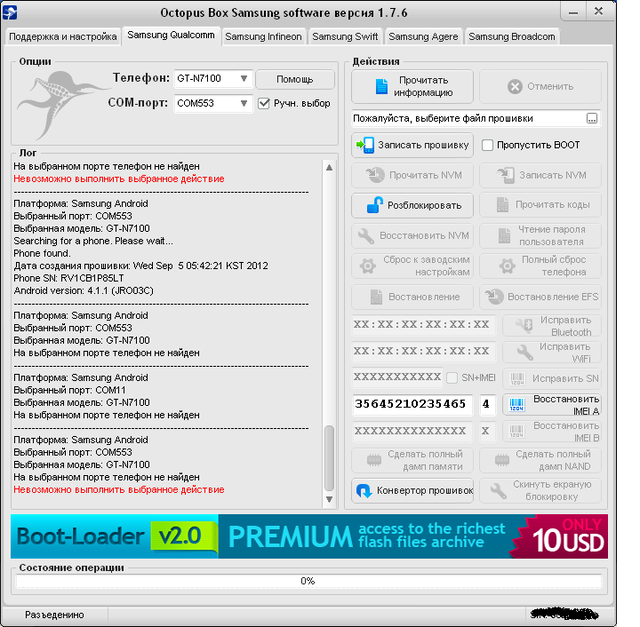
Task: Click the firmware converter blue arrow icon
Action: pyautogui.click(x=364, y=491)
